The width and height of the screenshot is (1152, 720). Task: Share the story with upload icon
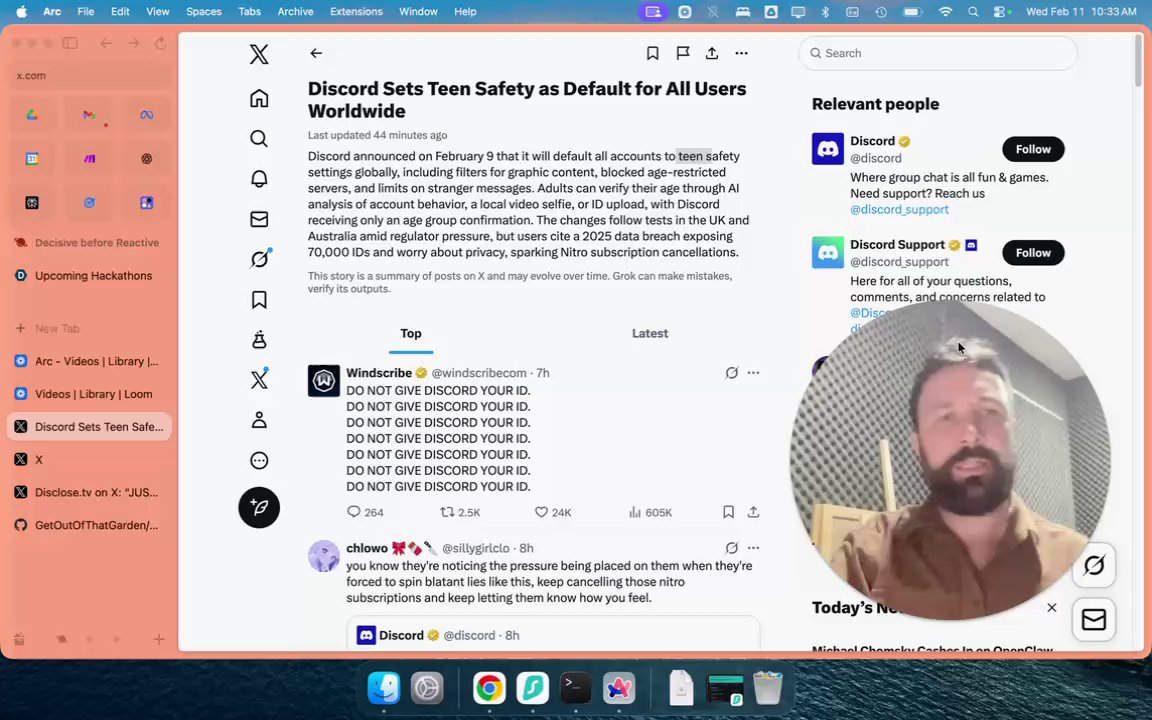pyautogui.click(x=712, y=53)
